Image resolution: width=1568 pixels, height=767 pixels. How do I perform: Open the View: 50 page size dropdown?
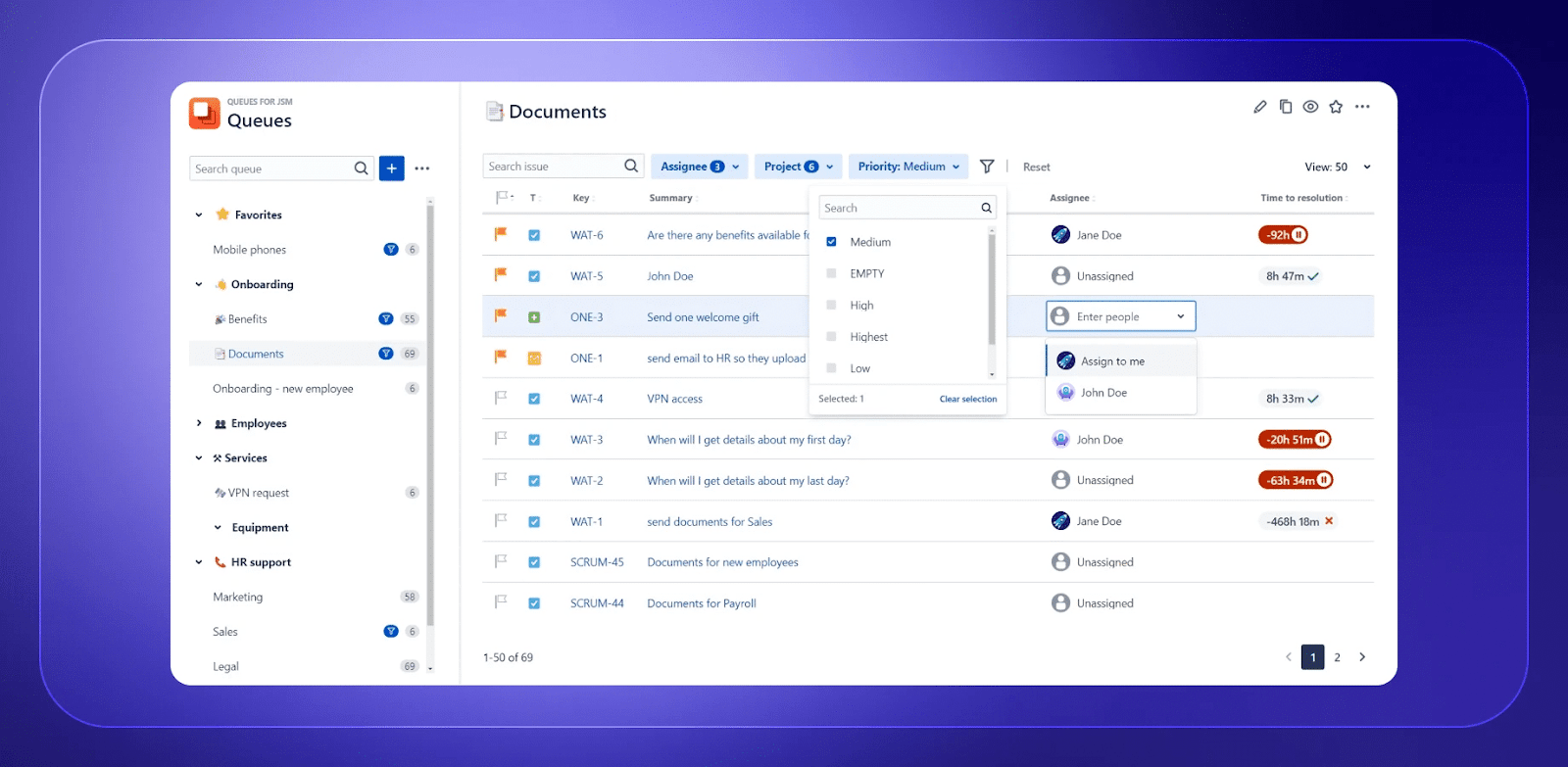coord(1338,168)
